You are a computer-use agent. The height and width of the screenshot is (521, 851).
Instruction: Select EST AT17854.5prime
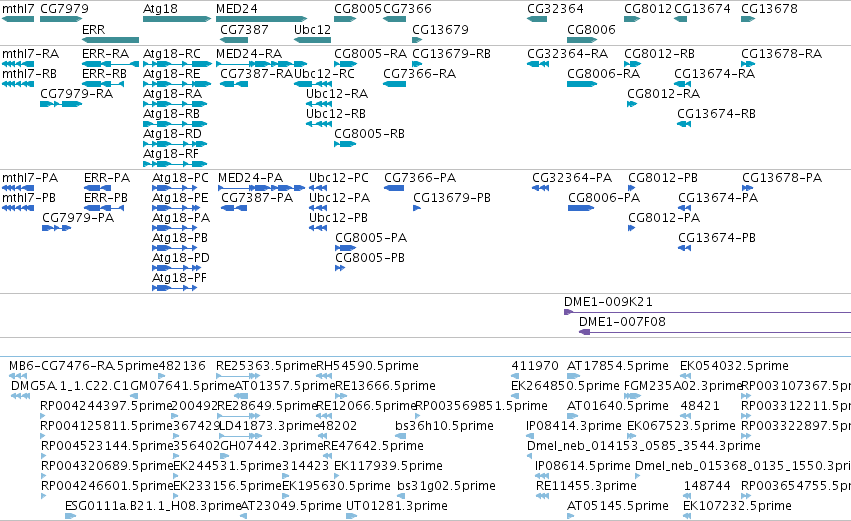pos(618,366)
